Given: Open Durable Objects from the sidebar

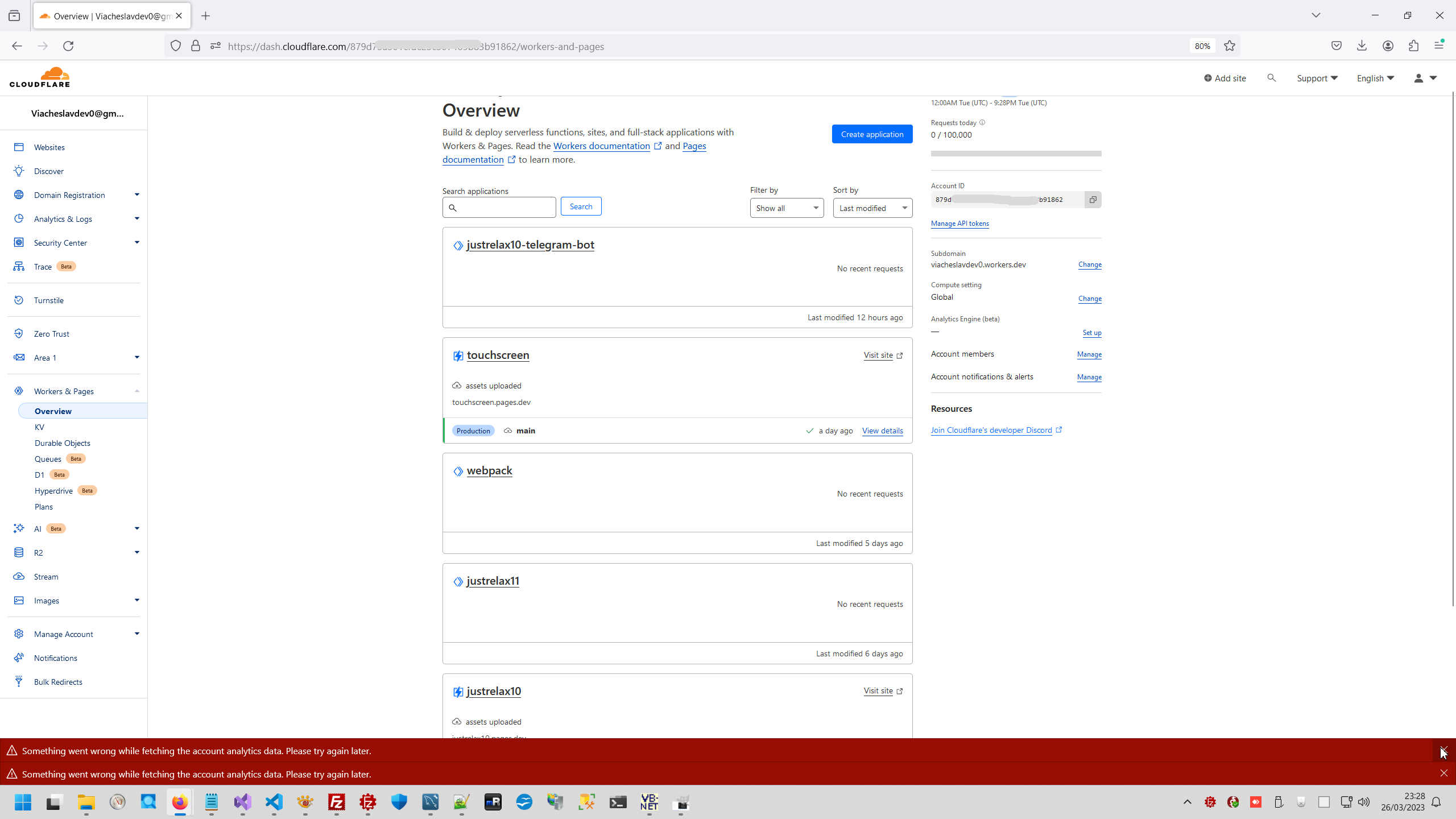Looking at the screenshot, I should tap(63, 442).
